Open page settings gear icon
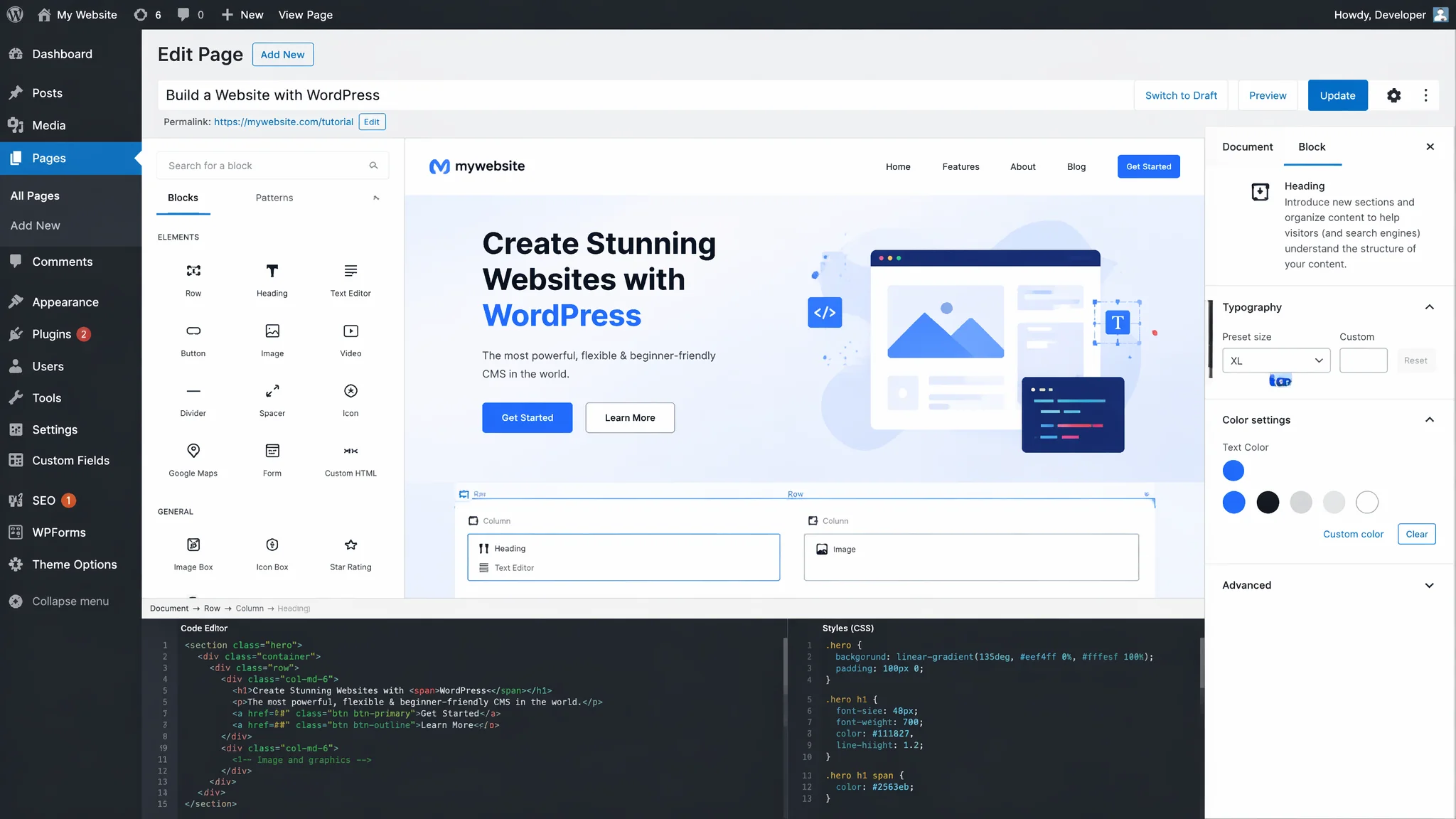Image resolution: width=1456 pixels, height=819 pixels. click(x=1393, y=95)
